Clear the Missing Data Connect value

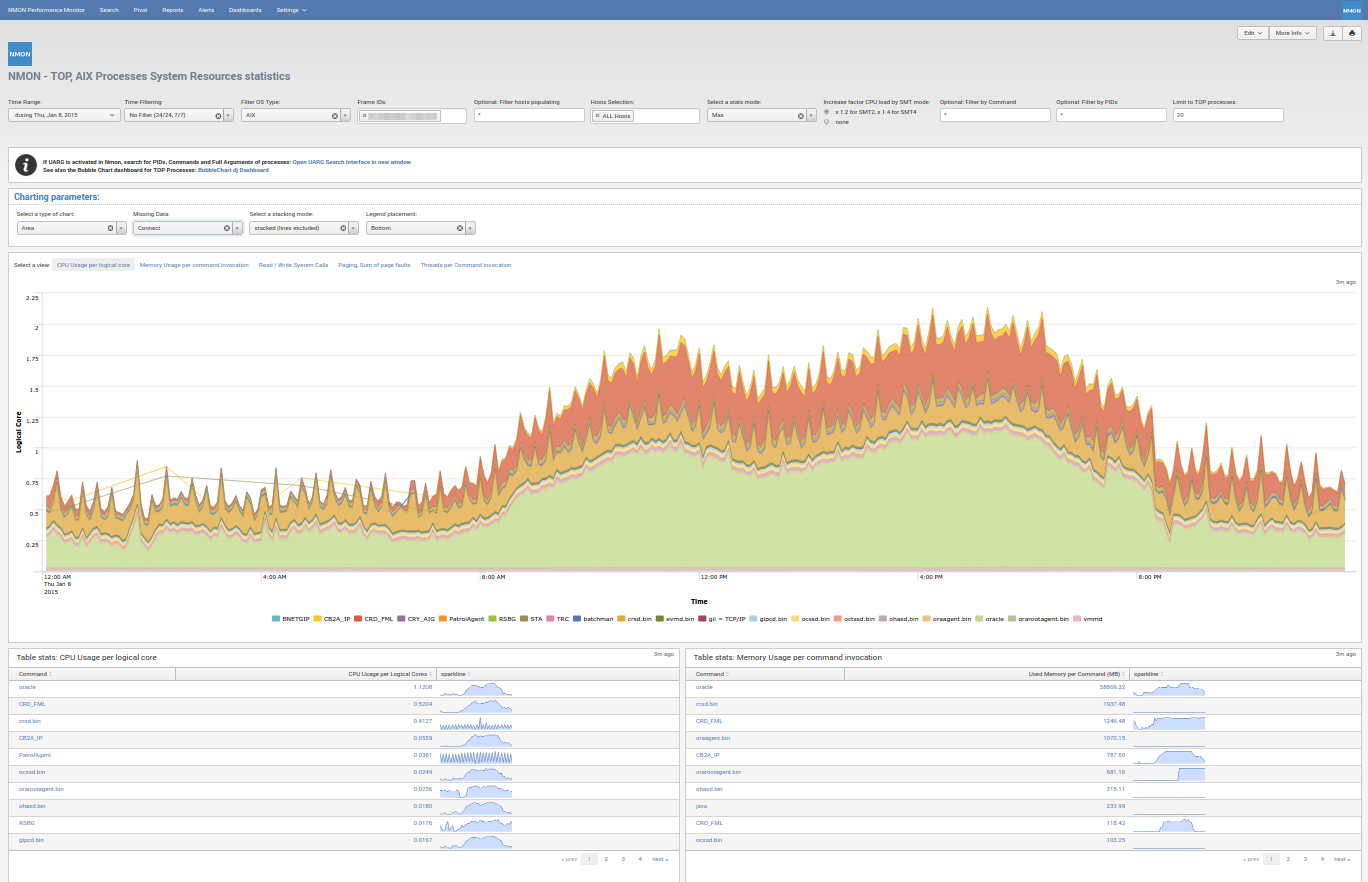click(226, 228)
